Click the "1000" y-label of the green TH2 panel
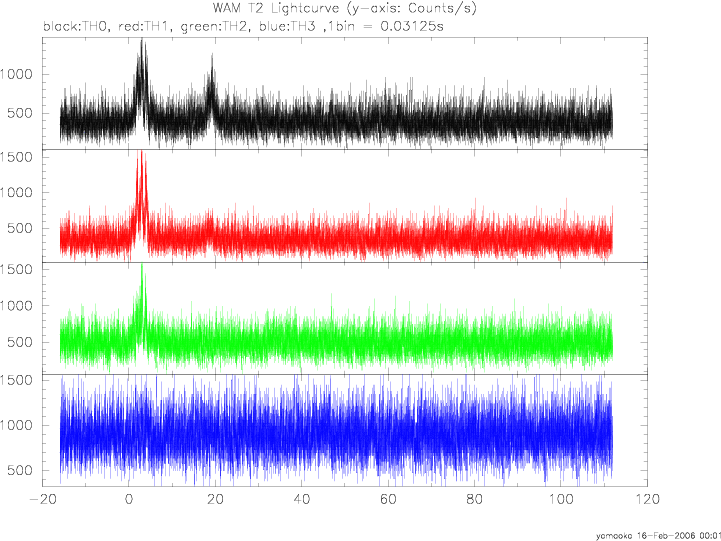This screenshot has height=541, width=721. [x=17, y=306]
